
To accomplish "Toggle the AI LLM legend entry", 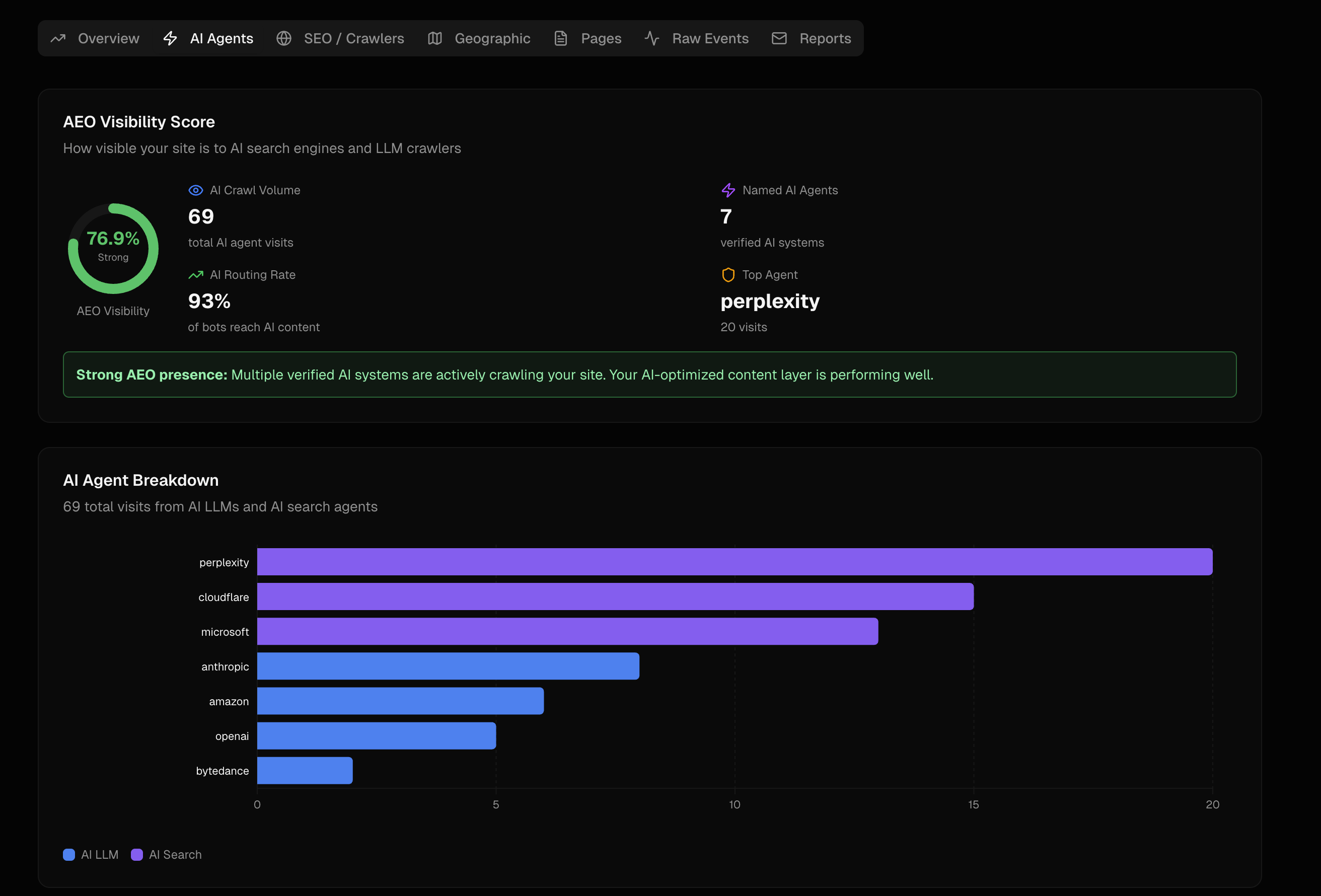I will click(x=91, y=855).
